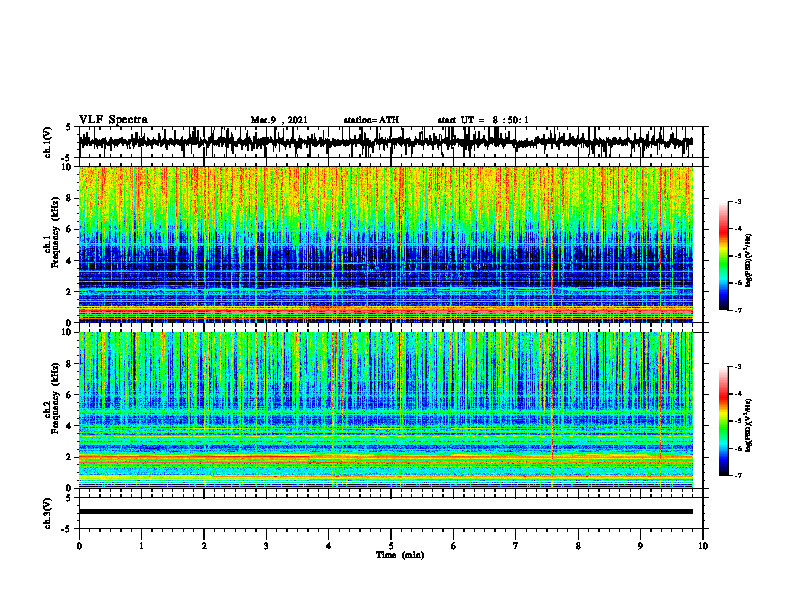Click time axis tick label 9
Viewport: 792px width, 612px height.
click(x=640, y=546)
